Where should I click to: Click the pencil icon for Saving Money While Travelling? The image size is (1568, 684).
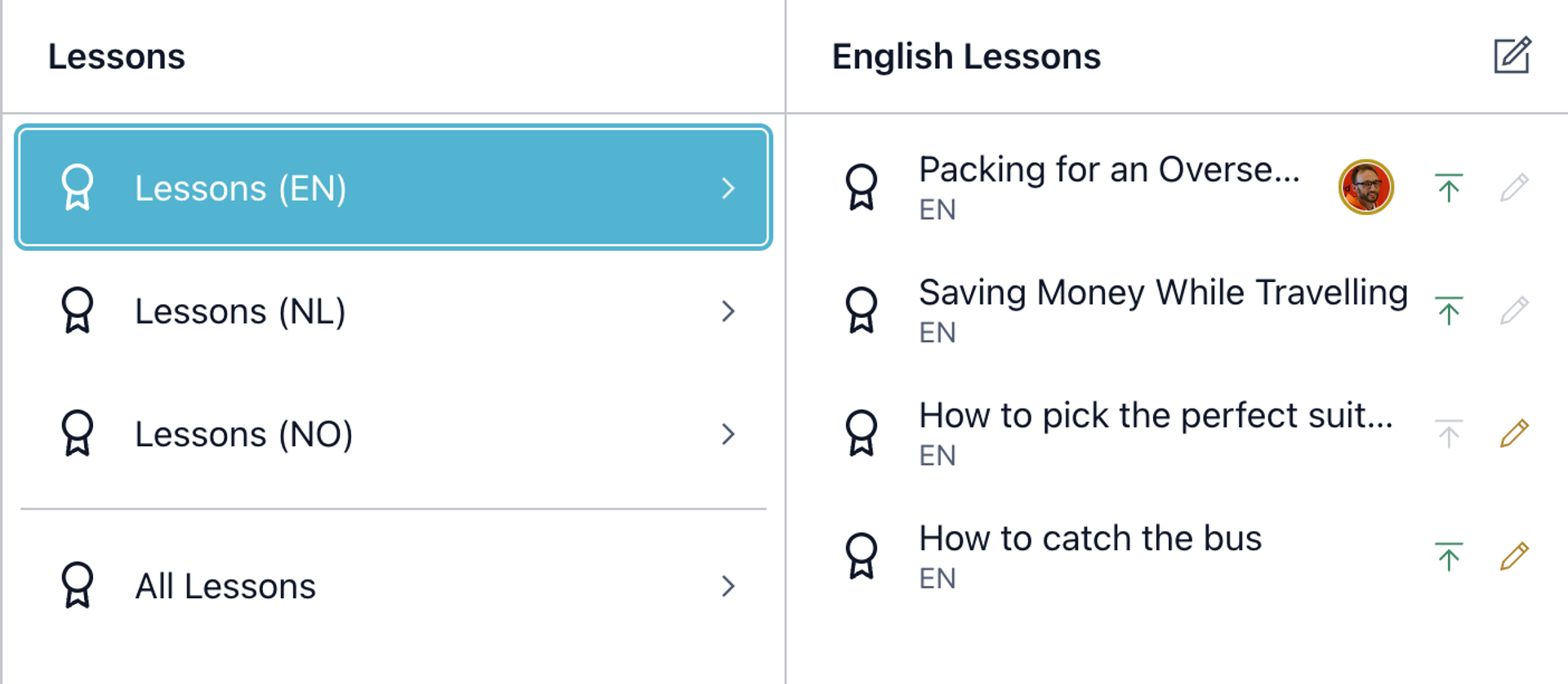[x=1513, y=311]
